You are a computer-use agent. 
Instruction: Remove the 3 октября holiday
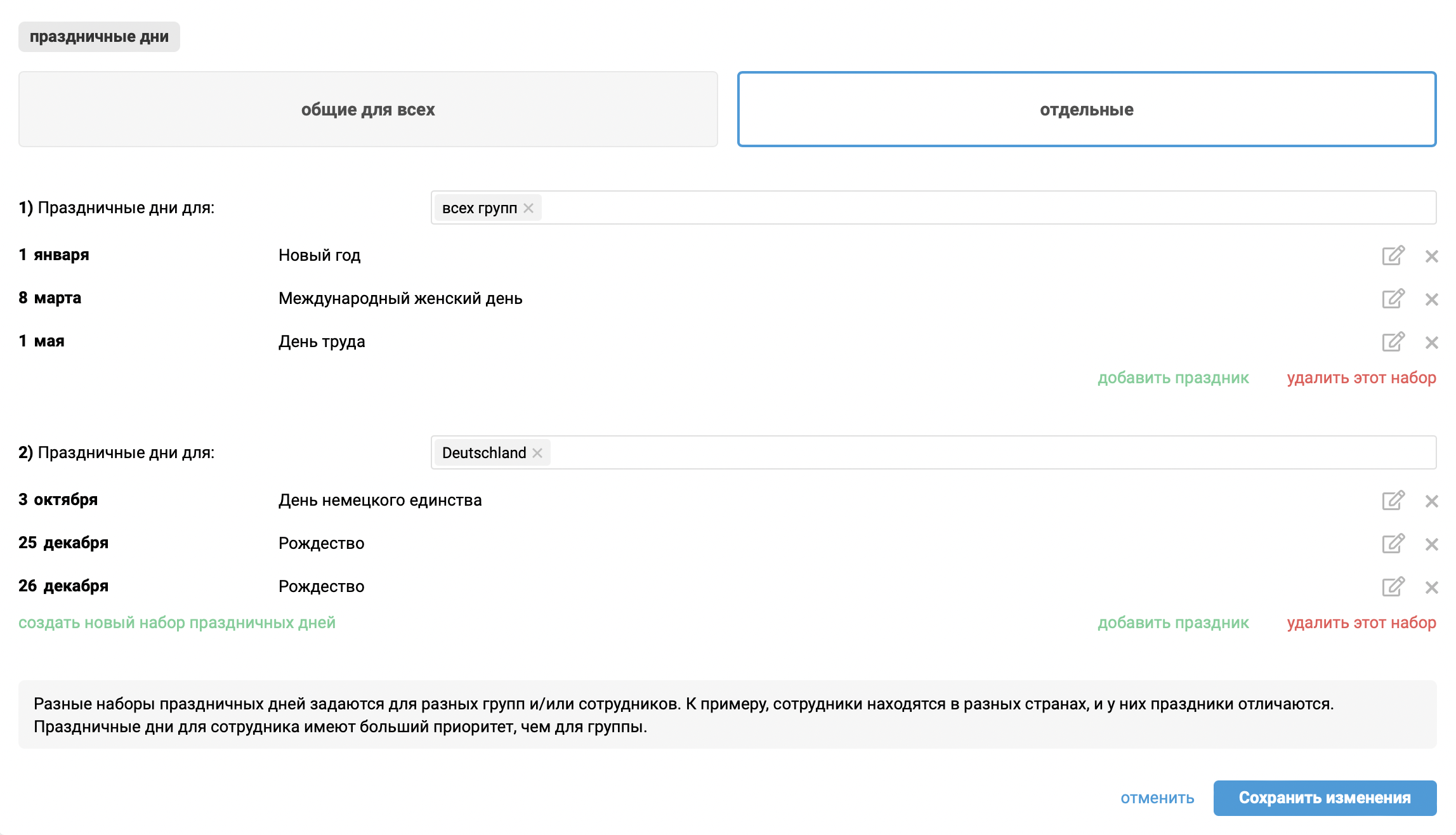1431,501
